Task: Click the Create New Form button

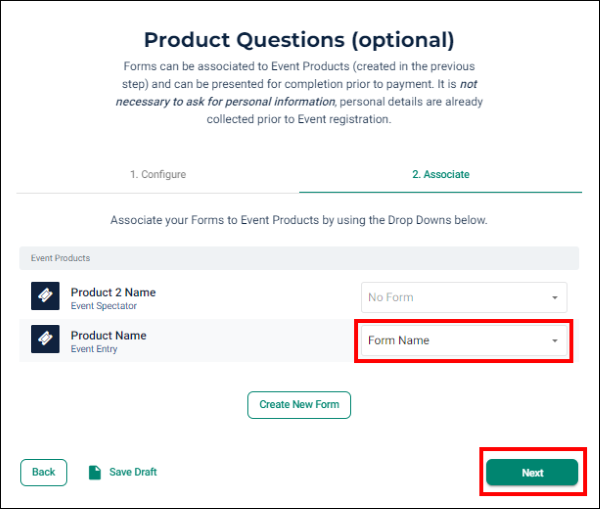Action: [x=299, y=405]
